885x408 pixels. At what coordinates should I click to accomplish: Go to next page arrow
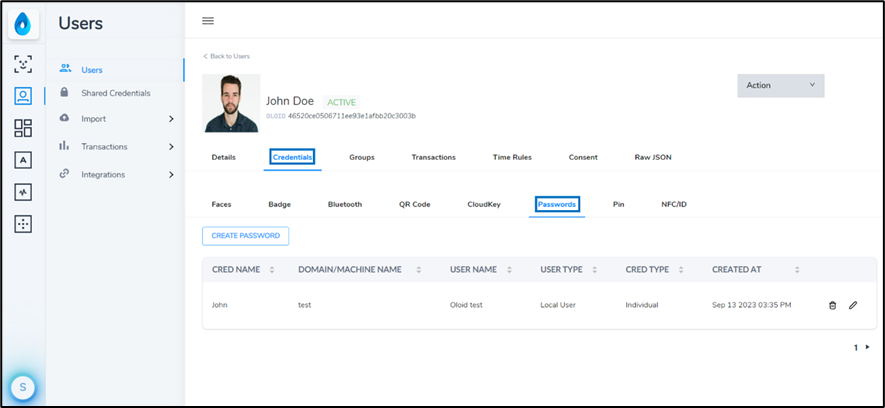tap(868, 347)
